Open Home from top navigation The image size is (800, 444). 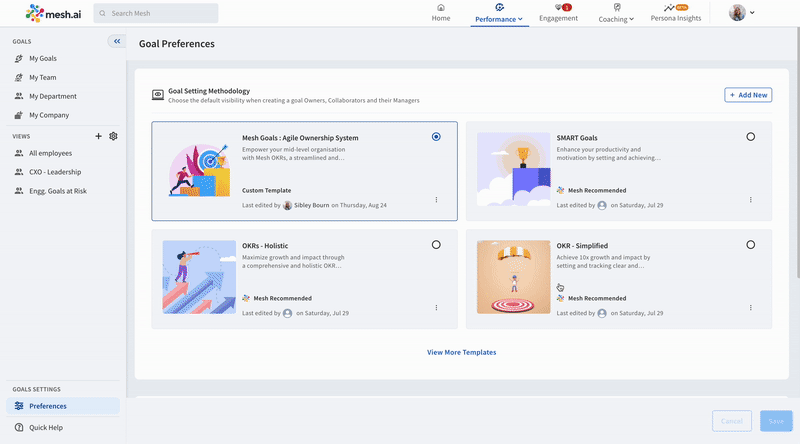pyautogui.click(x=441, y=13)
